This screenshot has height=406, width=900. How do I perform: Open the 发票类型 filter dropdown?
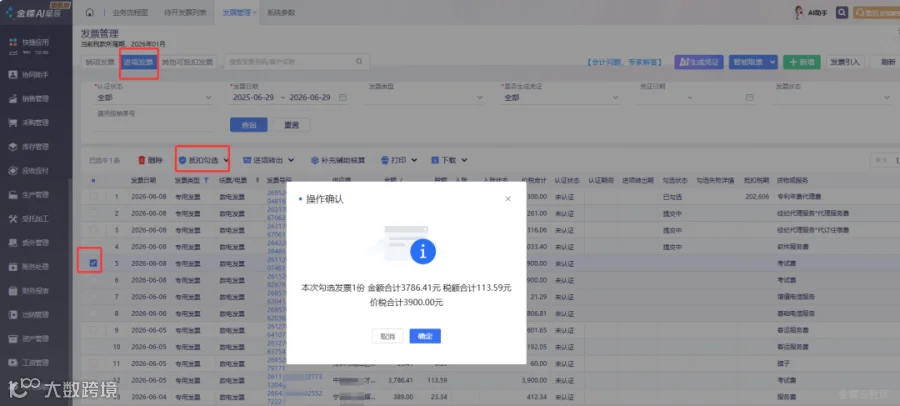pos(425,98)
